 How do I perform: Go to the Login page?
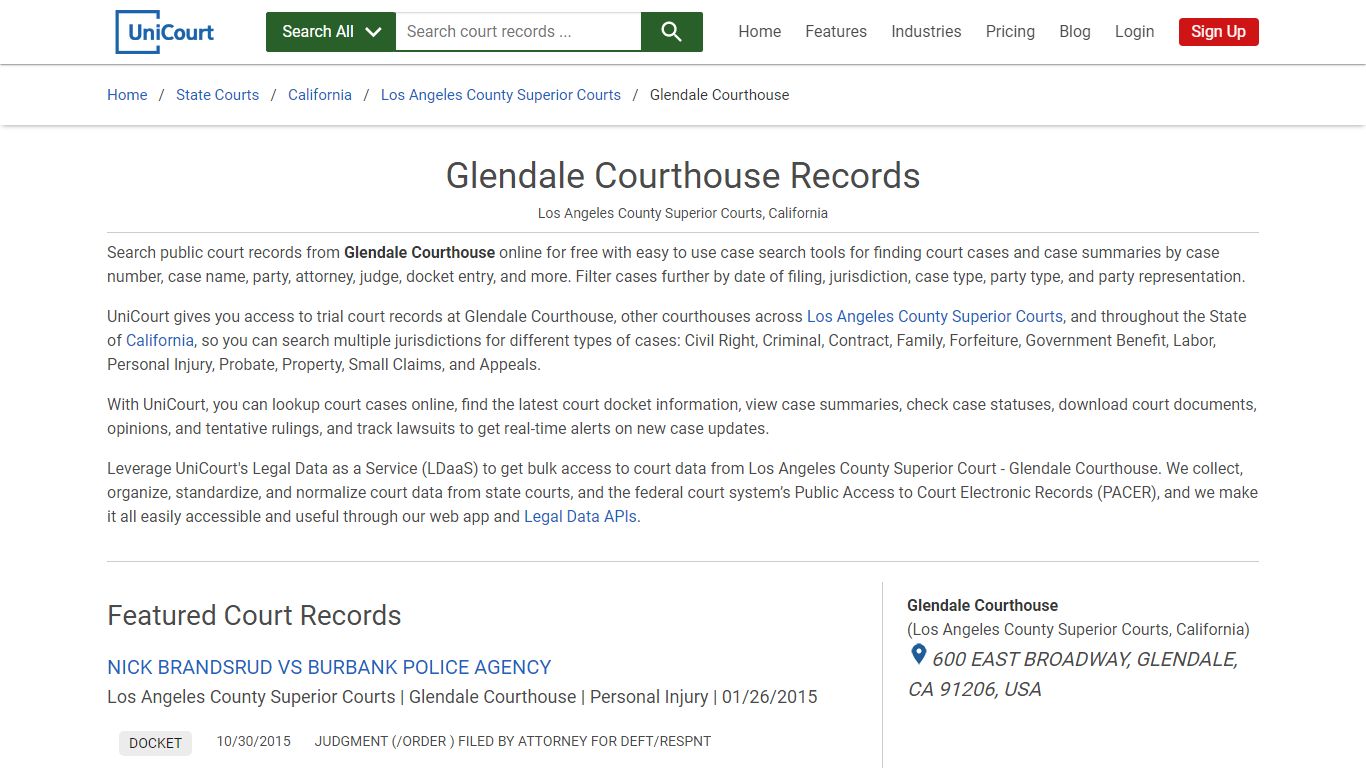point(1134,32)
